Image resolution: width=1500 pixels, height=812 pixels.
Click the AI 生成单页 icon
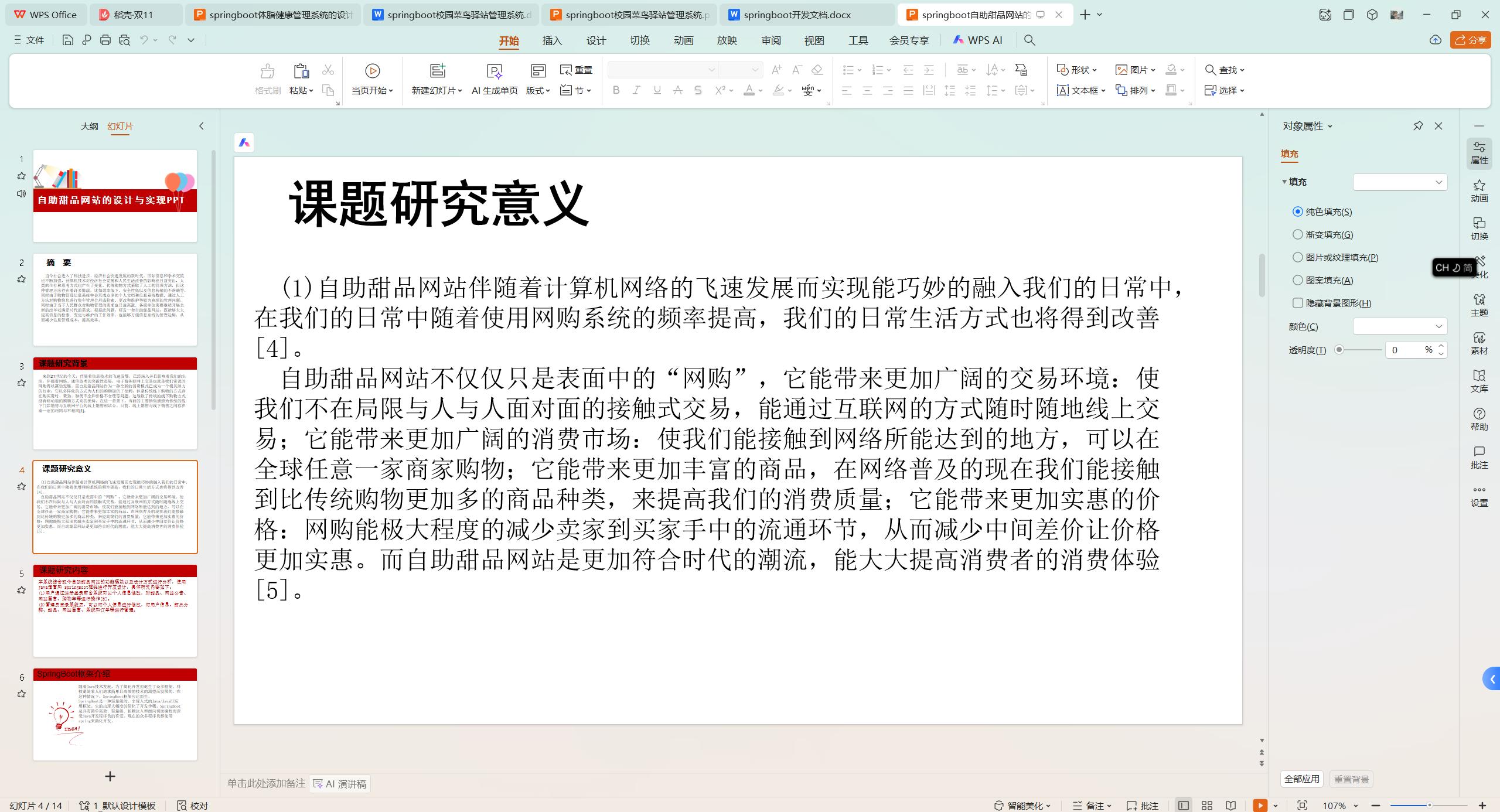pos(495,71)
